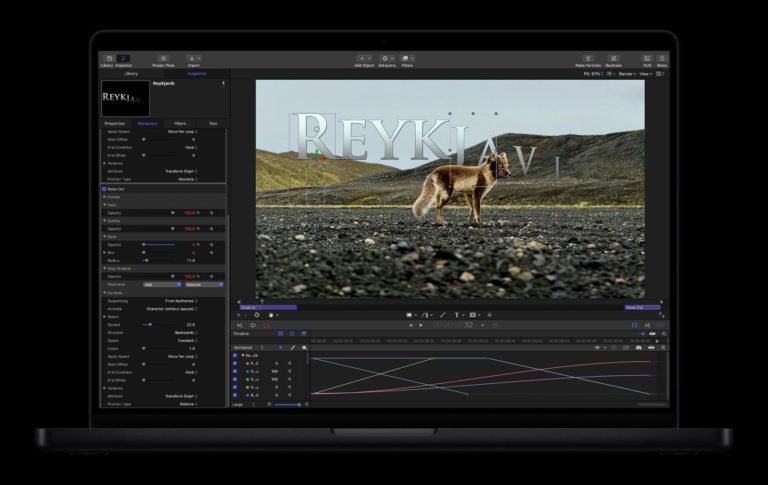The height and width of the screenshot is (485, 768).
Task: Click the Replicate button
Action: coord(613,60)
